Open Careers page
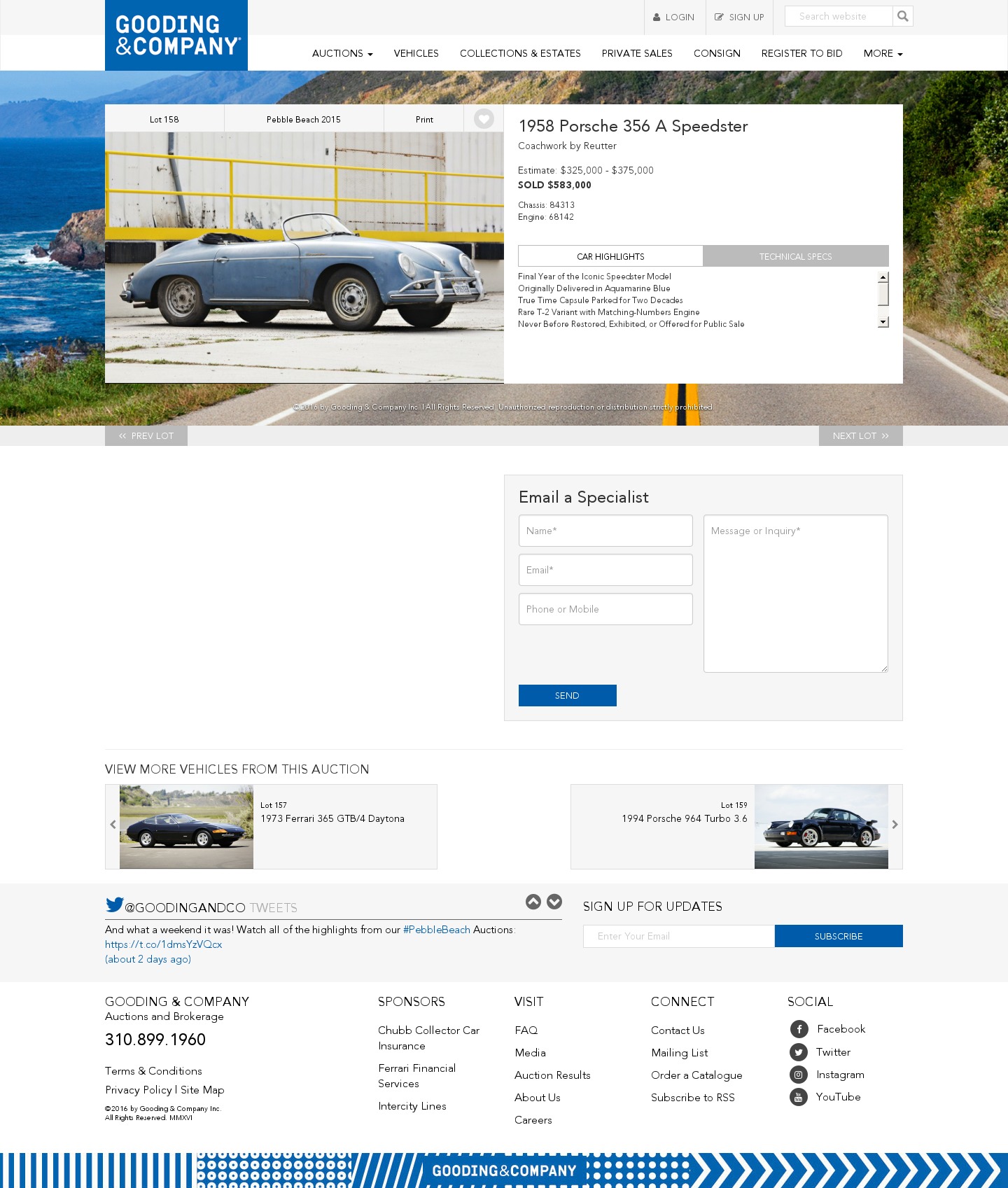The height and width of the screenshot is (1188, 1008). point(533,1120)
